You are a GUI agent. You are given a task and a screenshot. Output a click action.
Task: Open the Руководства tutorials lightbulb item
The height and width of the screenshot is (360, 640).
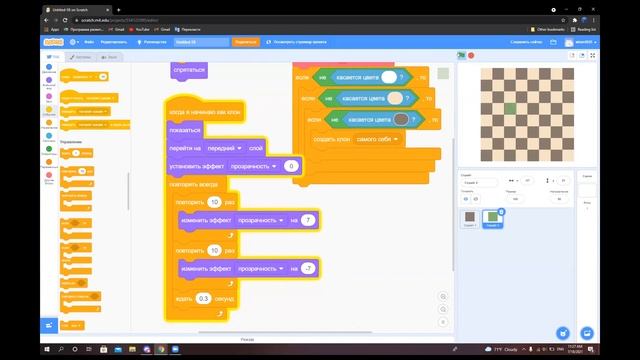[x=152, y=42]
